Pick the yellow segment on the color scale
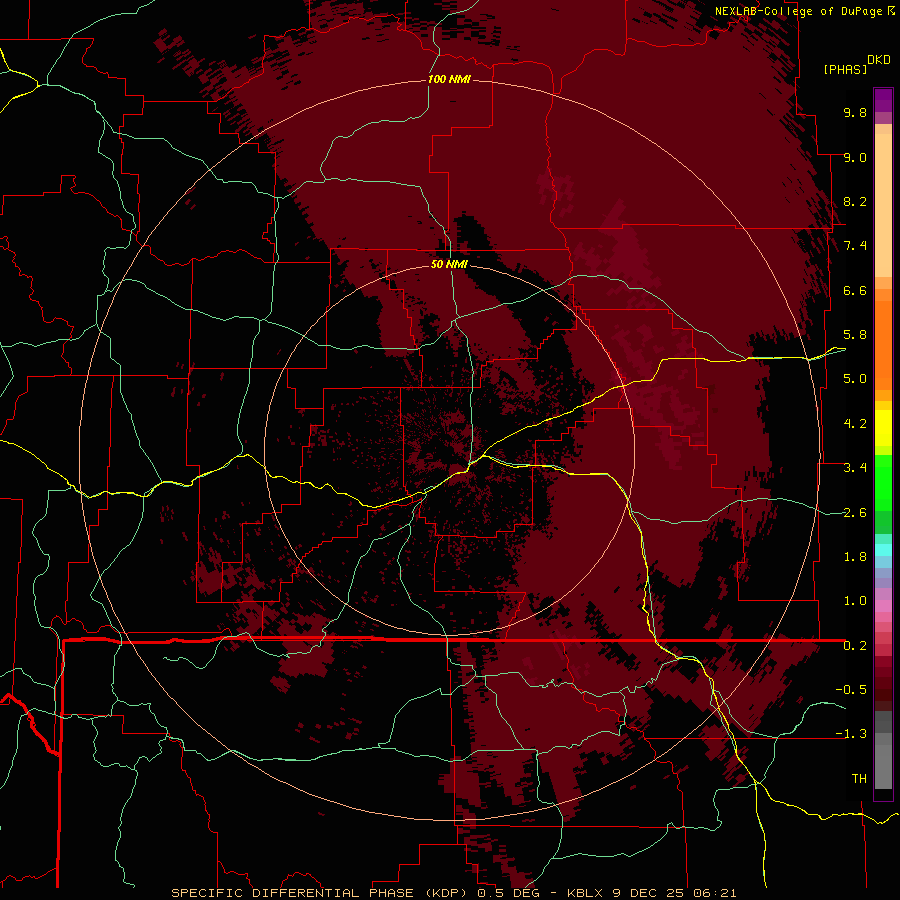Image resolution: width=900 pixels, height=900 pixels. pos(883,428)
